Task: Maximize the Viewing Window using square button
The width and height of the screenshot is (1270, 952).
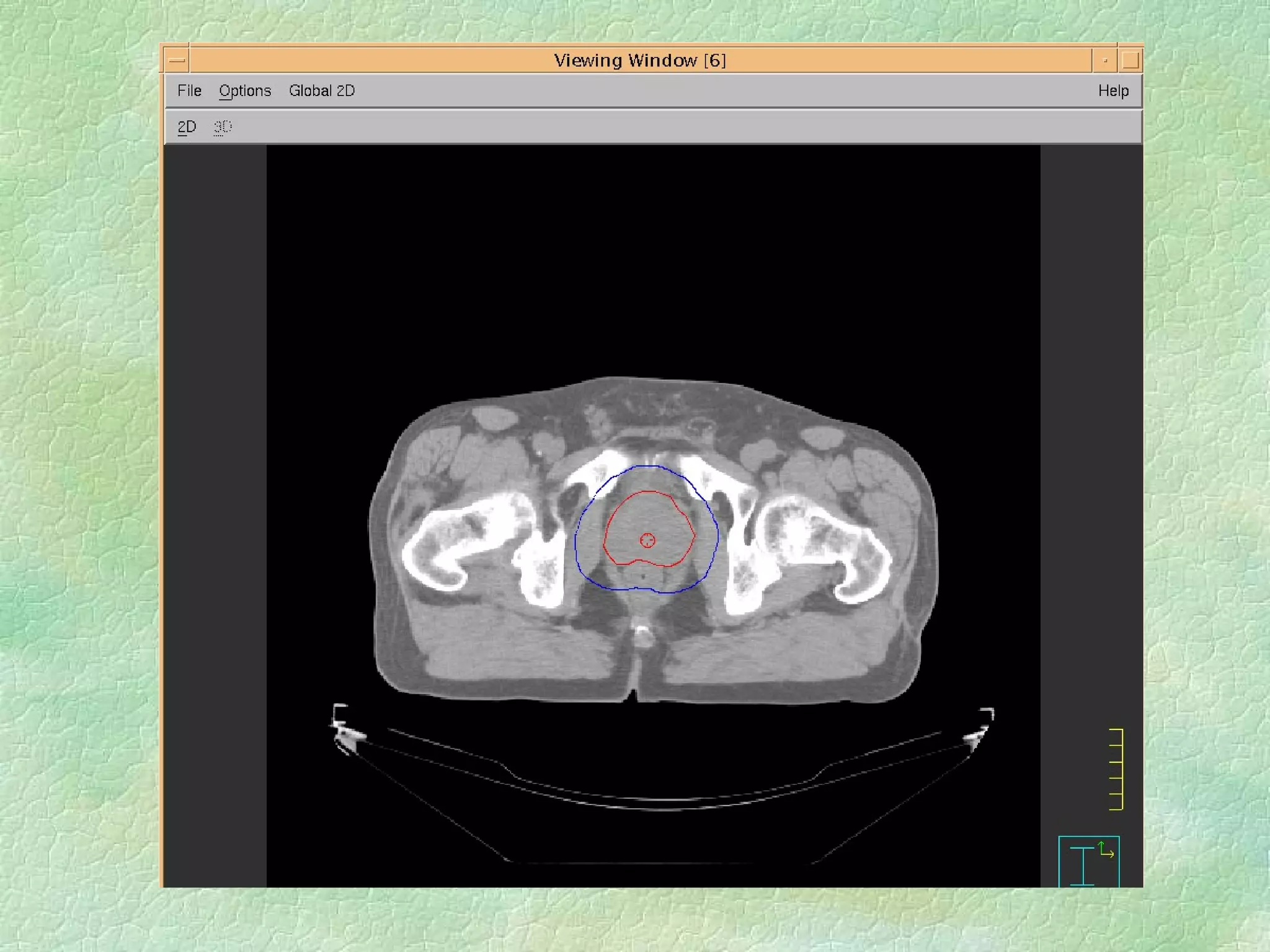Action: coord(1130,60)
